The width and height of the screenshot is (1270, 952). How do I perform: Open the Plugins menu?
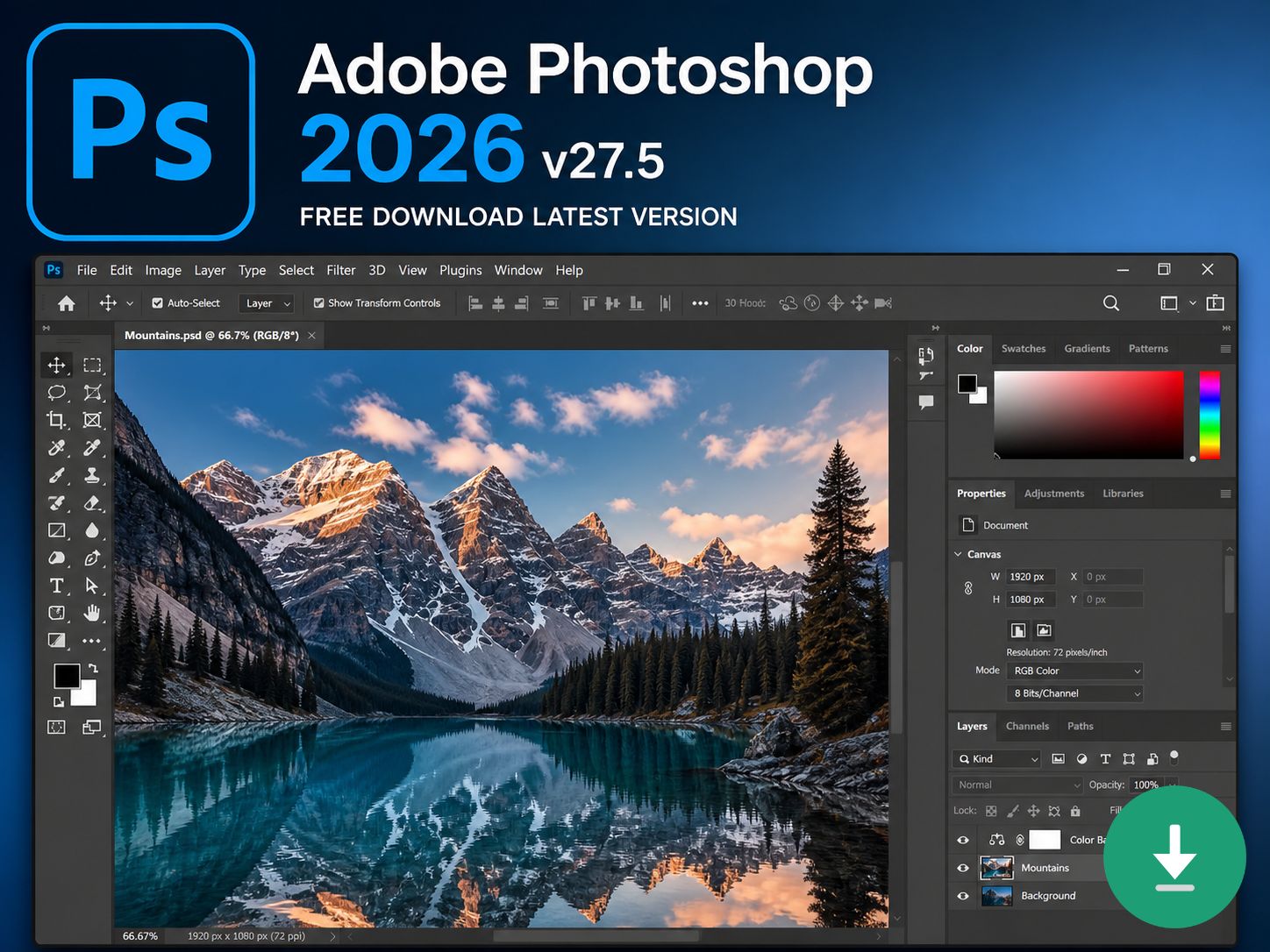point(460,270)
